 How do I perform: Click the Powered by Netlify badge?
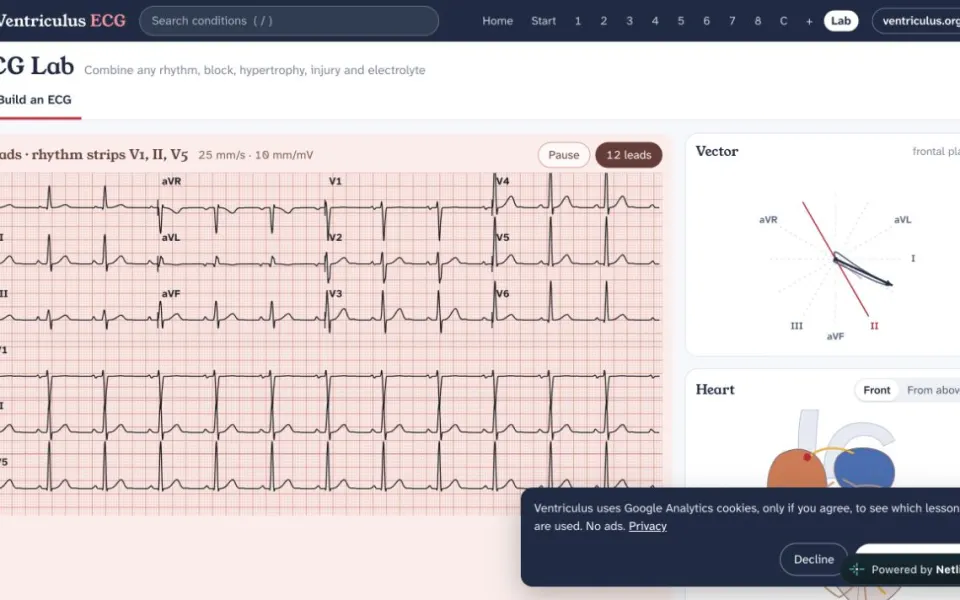pyautogui.click(x=903, y=569)
